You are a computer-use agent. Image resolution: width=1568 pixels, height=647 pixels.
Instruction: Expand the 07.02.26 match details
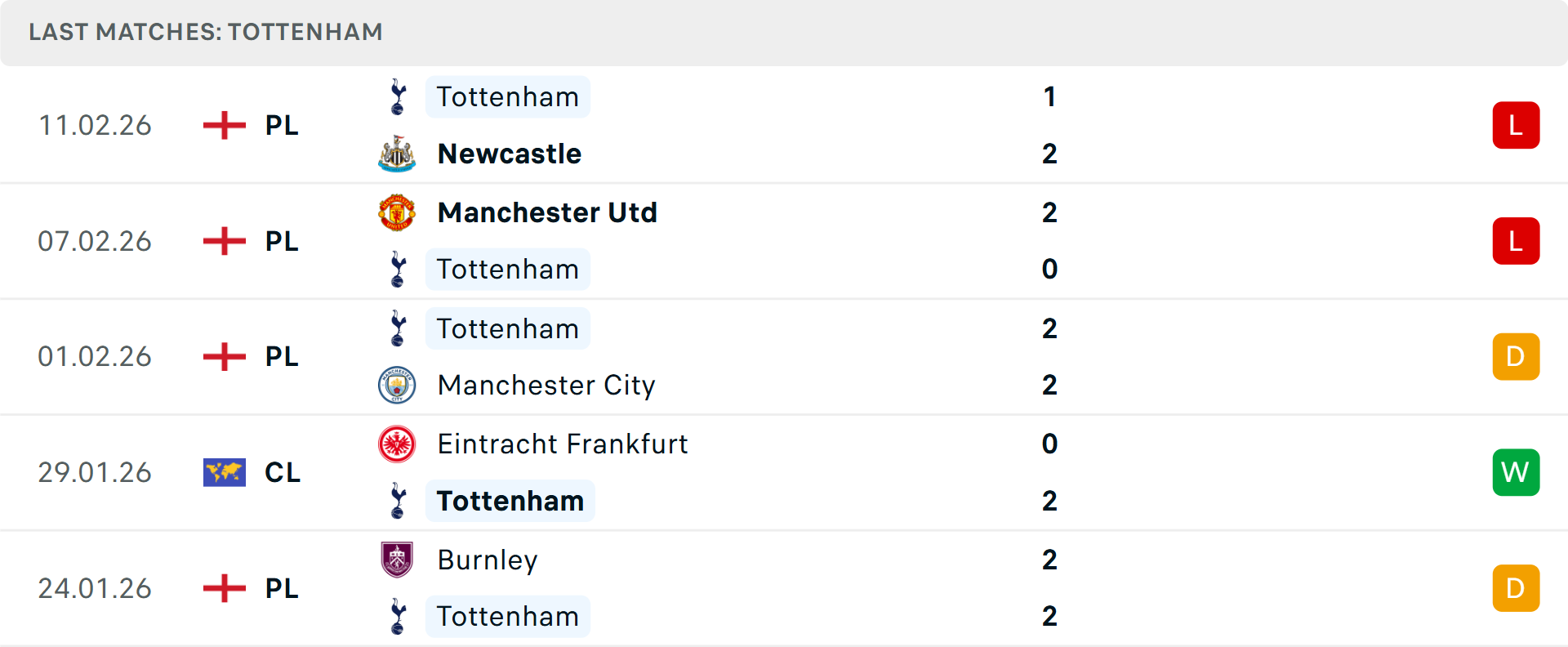click(784, 240)
